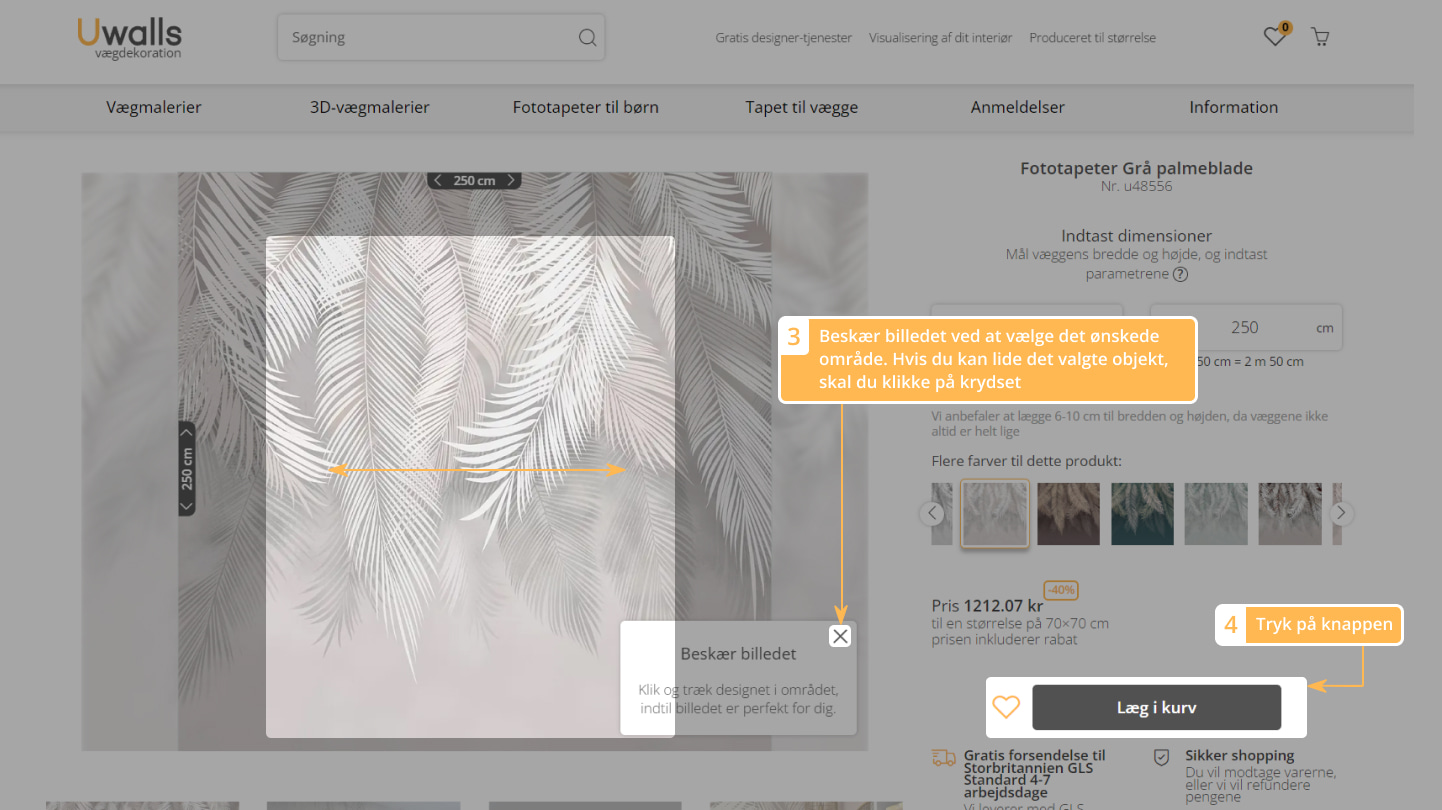Select the dark teal color variant
The height and width of the screenshot is (810, 1442).
(x=1142, y=514)
